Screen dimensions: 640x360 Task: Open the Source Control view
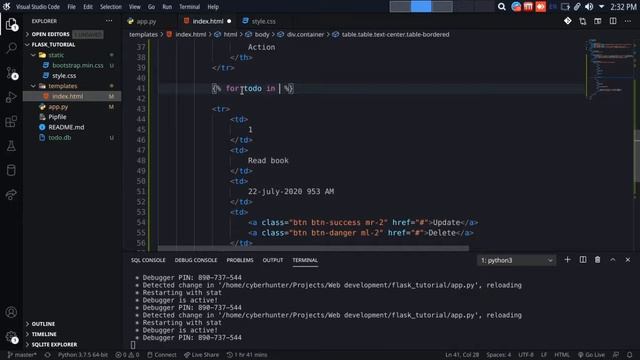point(11,73)
